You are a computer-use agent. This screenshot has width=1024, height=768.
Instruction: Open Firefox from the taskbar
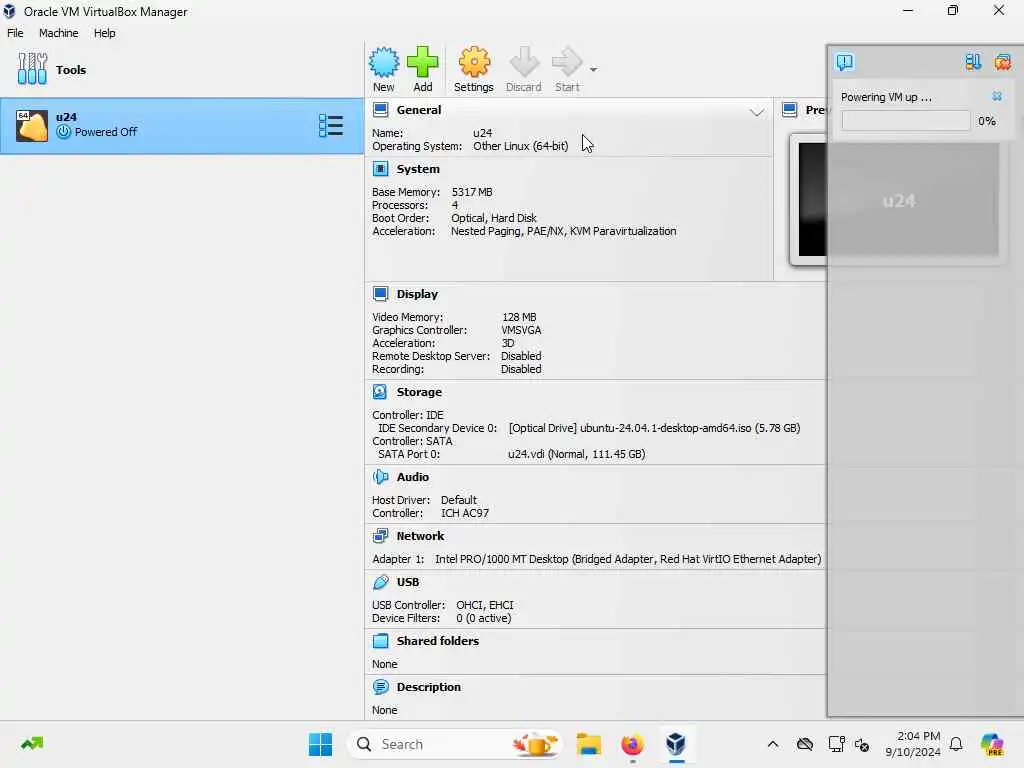[632, 744]
